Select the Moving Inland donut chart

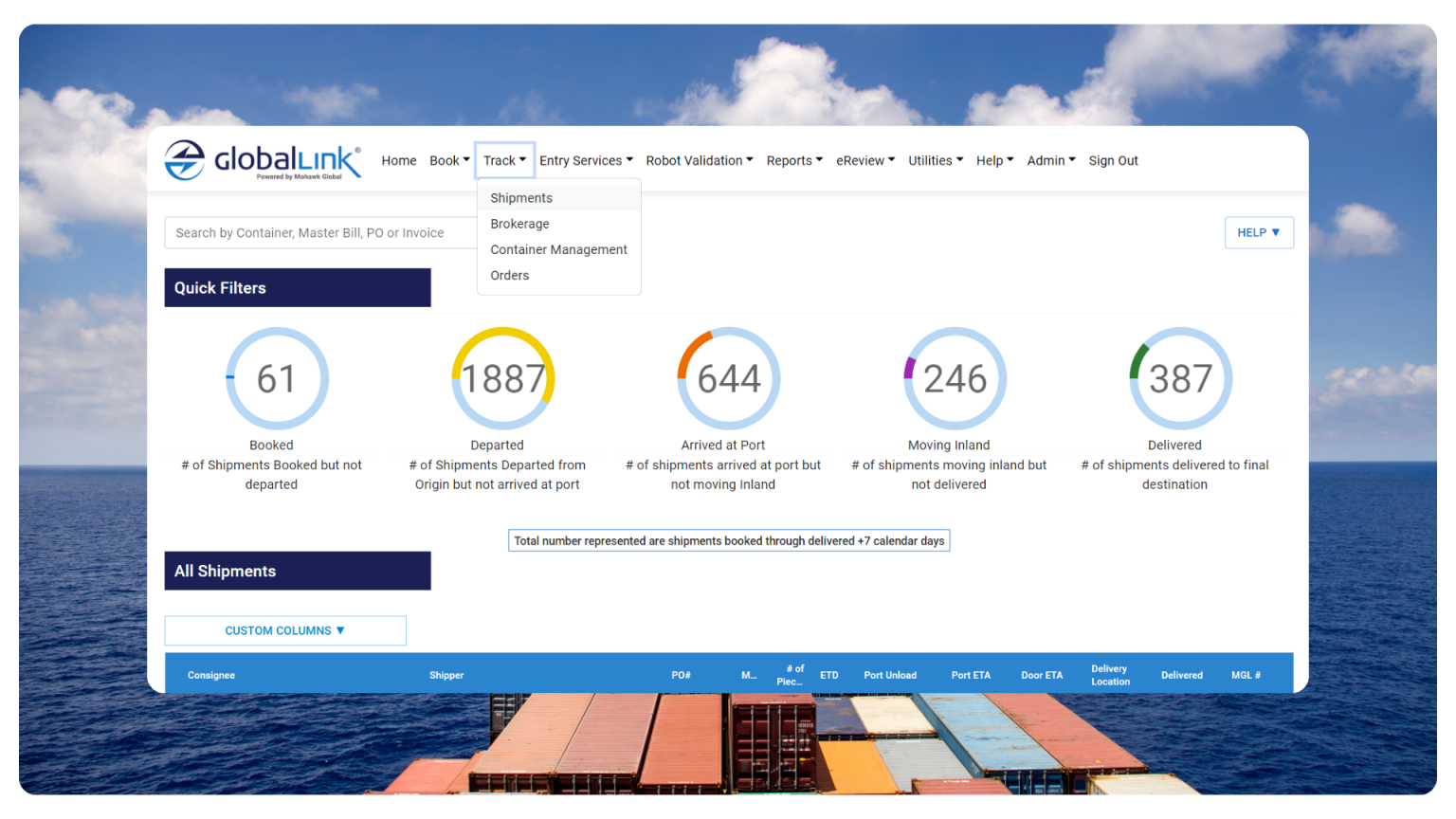pos(954,378)
